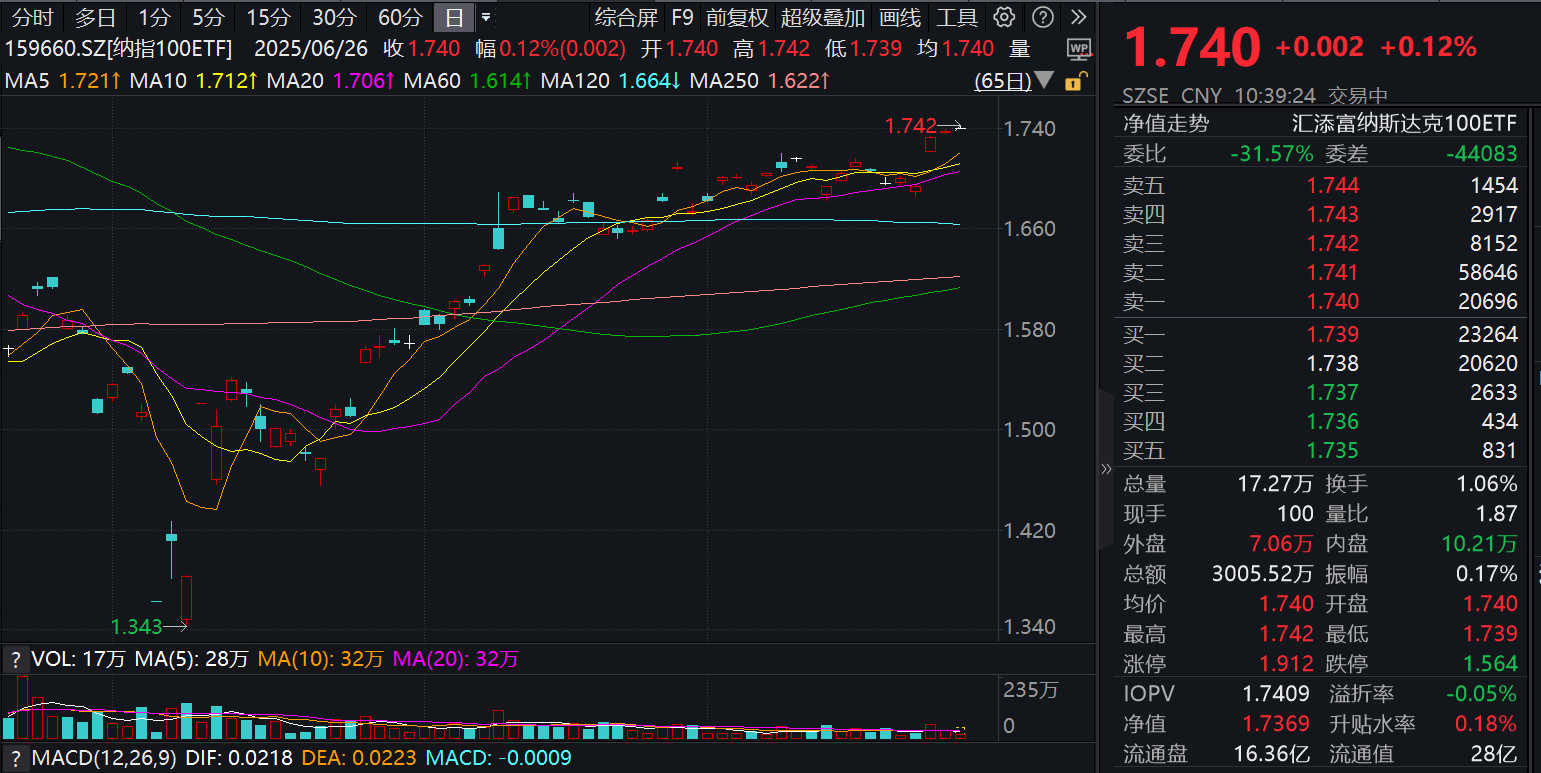Expand more tools via the double chevron icon

pyautogui.click(x=1078, y=15)
